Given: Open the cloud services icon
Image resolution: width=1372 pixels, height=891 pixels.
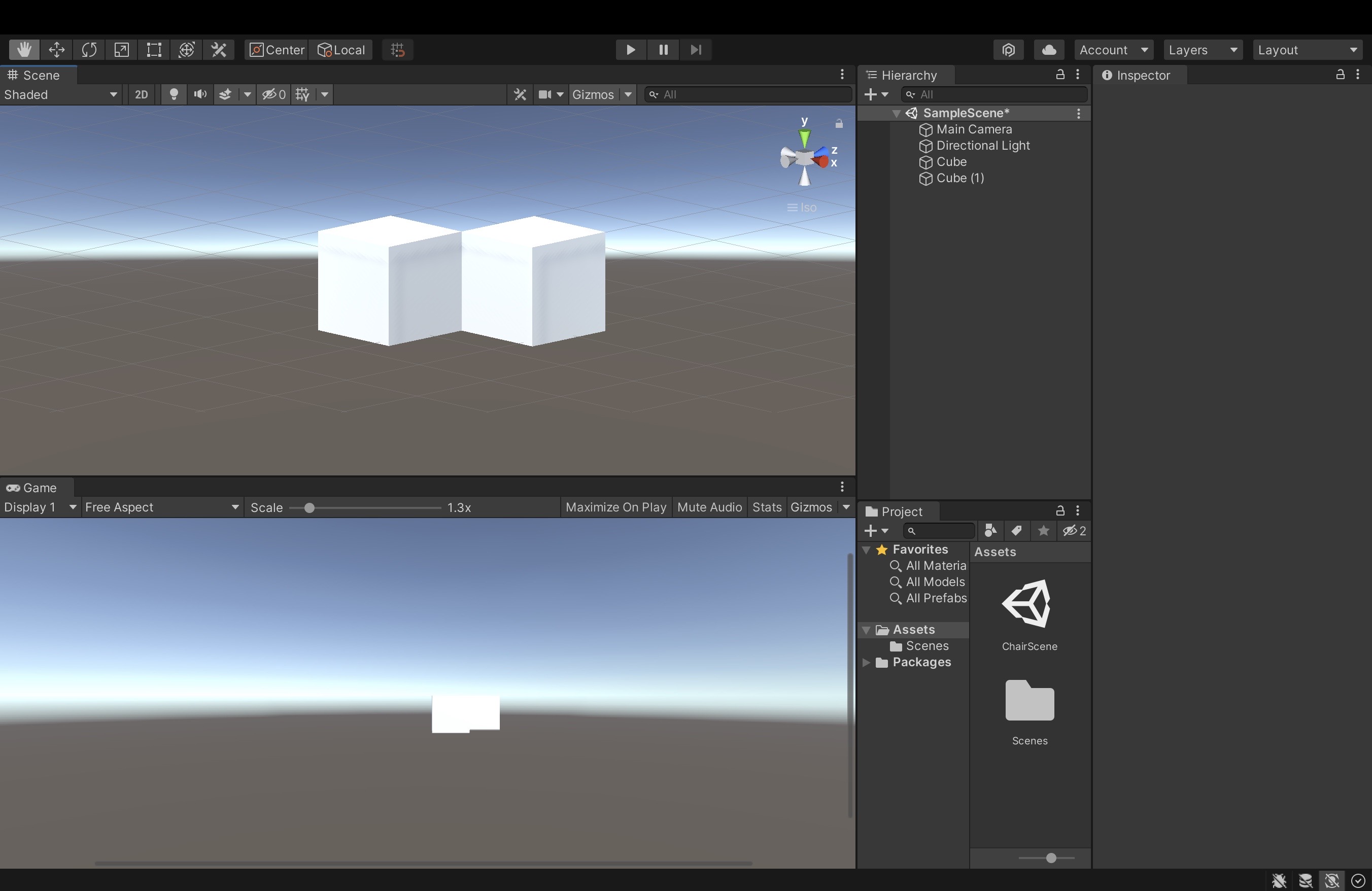Looking at the screenshot, I should pyautogui.click(x=1049, y=50).
